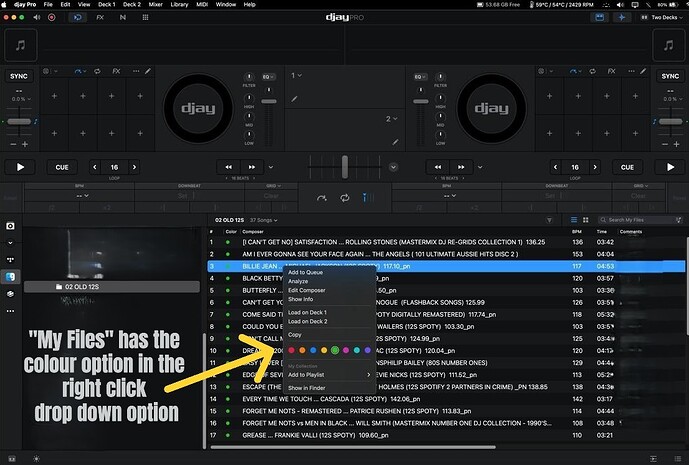Open My Files source in library sidebar
The height and width of the screenshot is (465, 689).
[x=10, y=276]
